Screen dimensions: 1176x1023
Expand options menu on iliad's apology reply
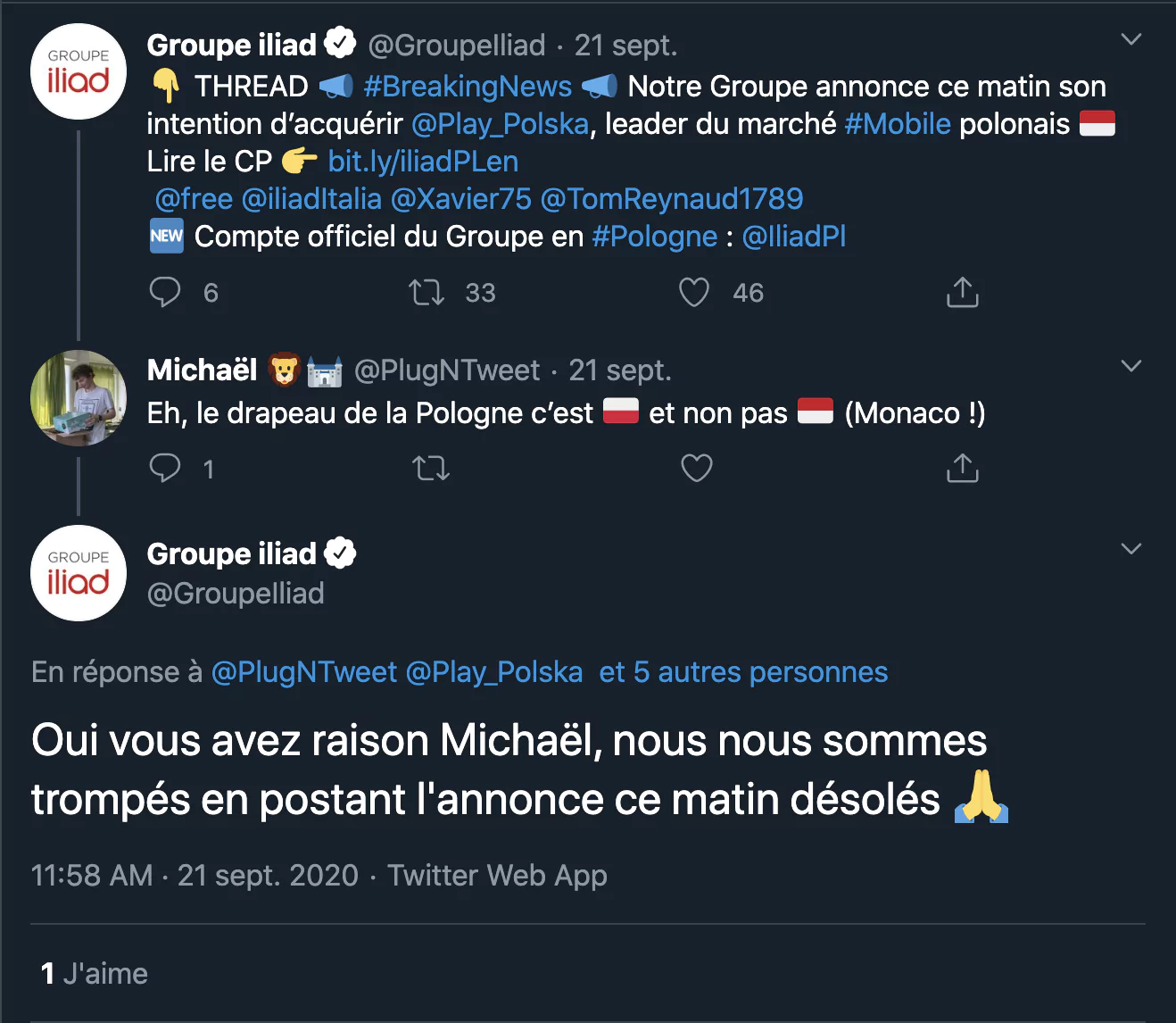pos(1130,549)
